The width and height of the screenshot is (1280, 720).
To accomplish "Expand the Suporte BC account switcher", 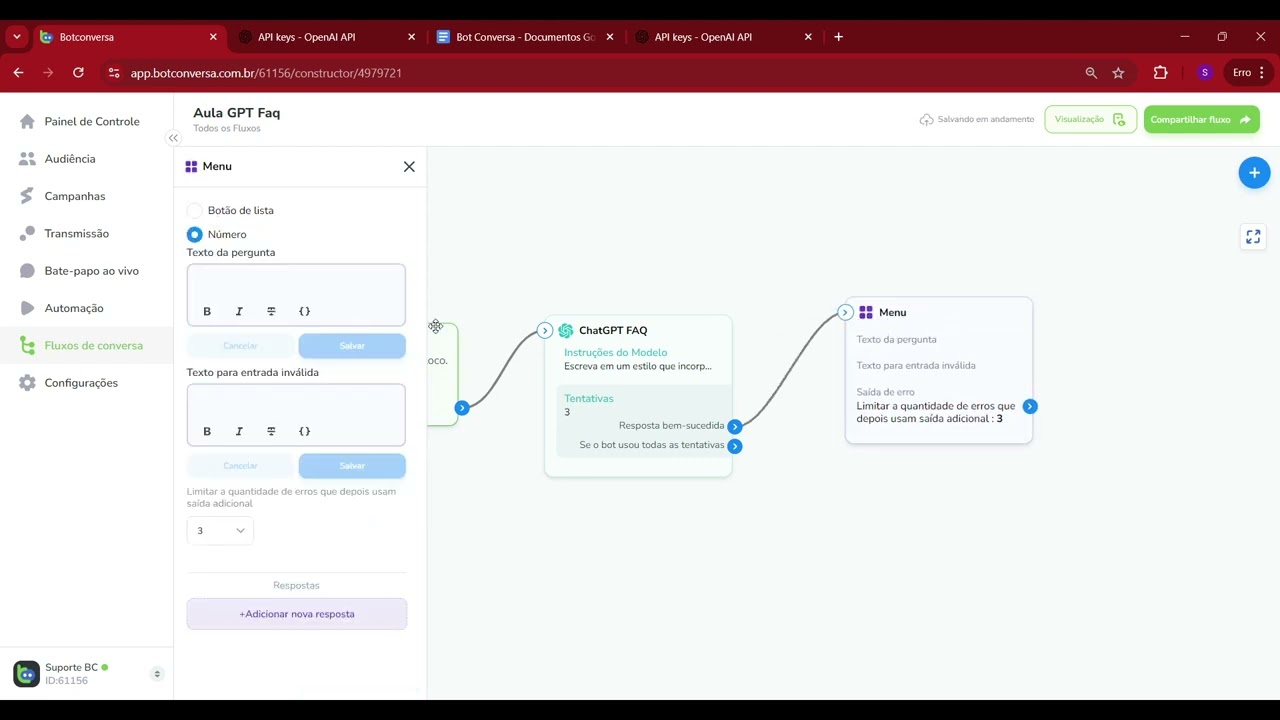I will click(x=157, y=674).
